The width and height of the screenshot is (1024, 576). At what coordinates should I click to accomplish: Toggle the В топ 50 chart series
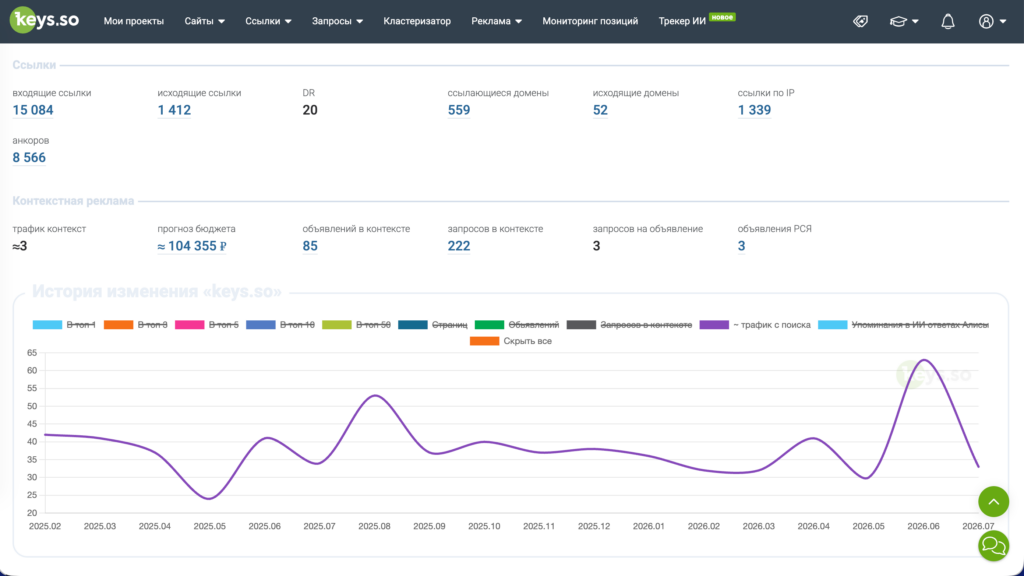(373, 325)
